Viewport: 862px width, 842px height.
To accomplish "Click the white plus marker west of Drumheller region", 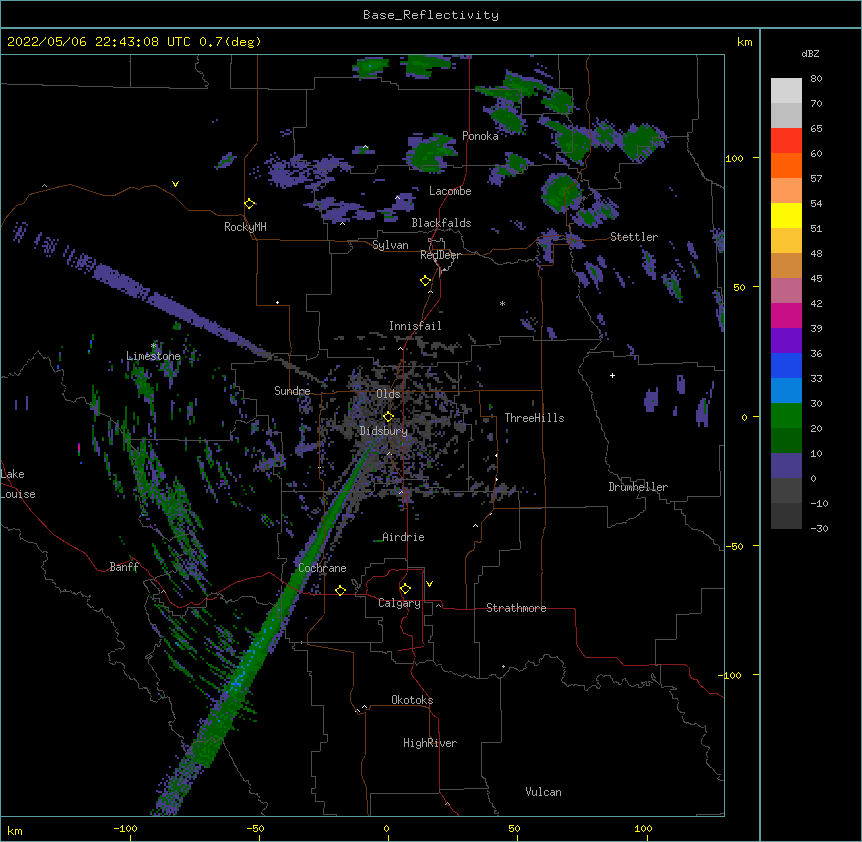I will point(612,375).
